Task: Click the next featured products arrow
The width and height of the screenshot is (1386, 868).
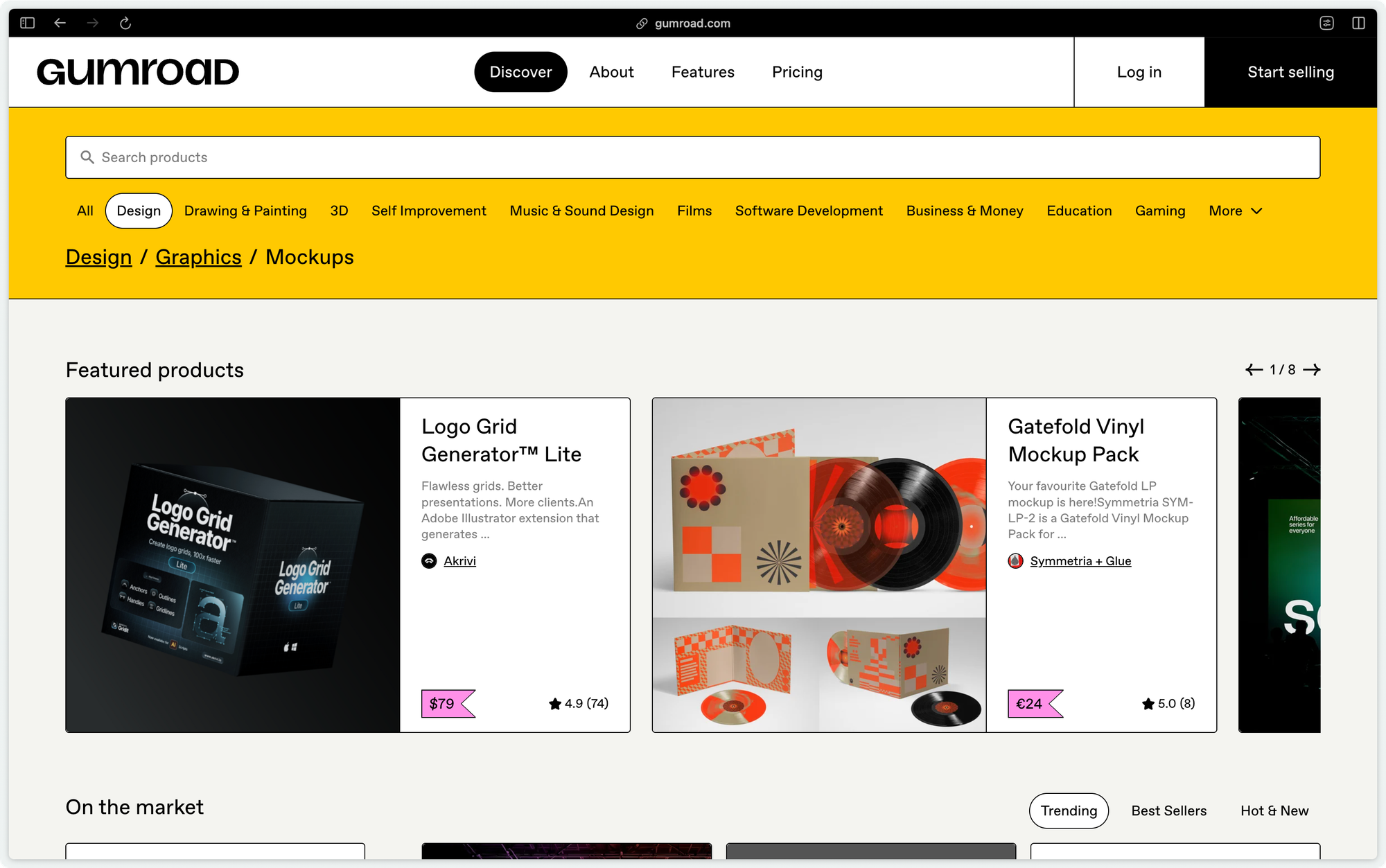Action: pyautogui.click(x=1311, y=370)
